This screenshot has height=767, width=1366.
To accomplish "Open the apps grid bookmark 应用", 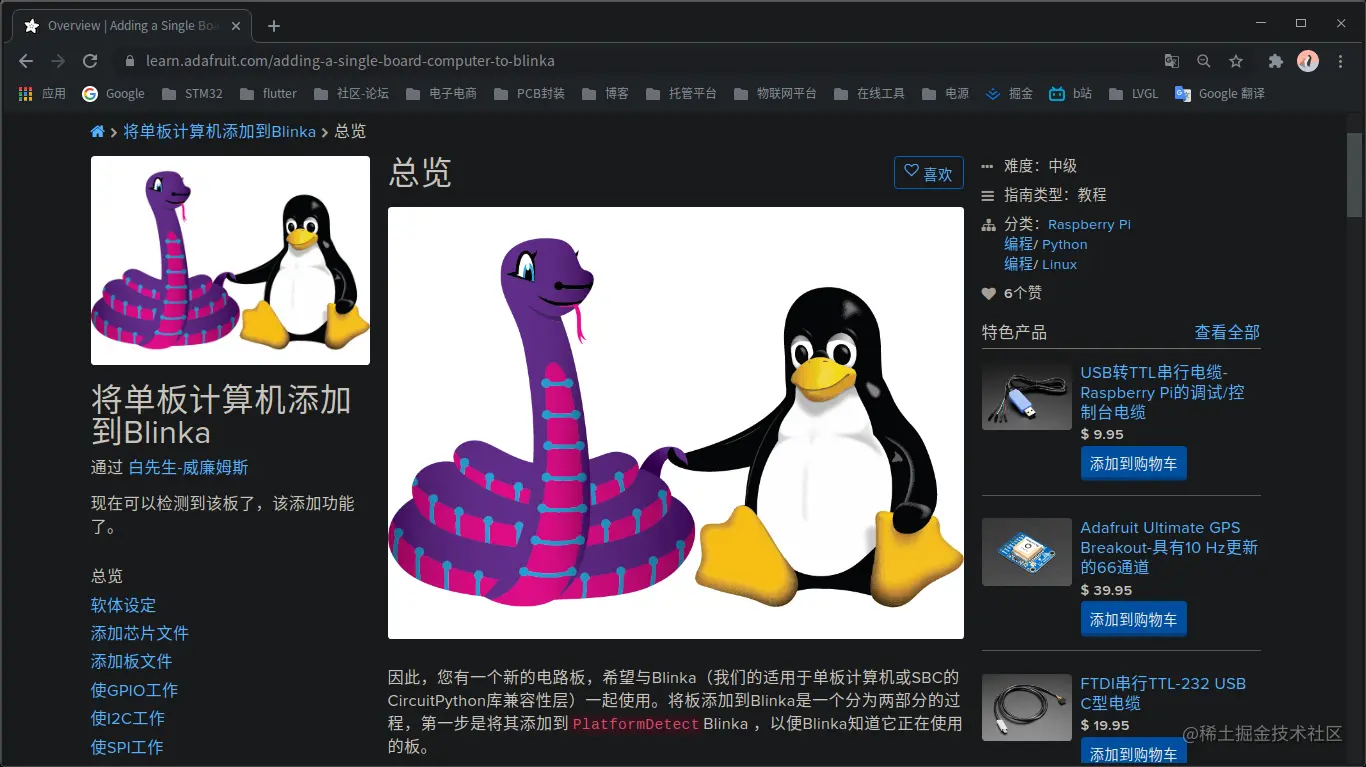I will point(42,93).
